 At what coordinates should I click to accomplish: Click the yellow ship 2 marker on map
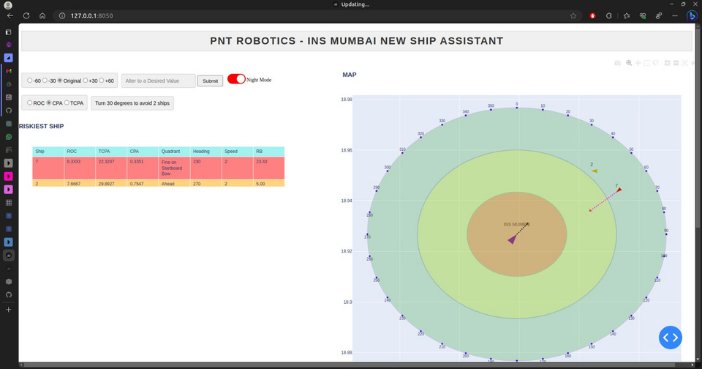595,171
